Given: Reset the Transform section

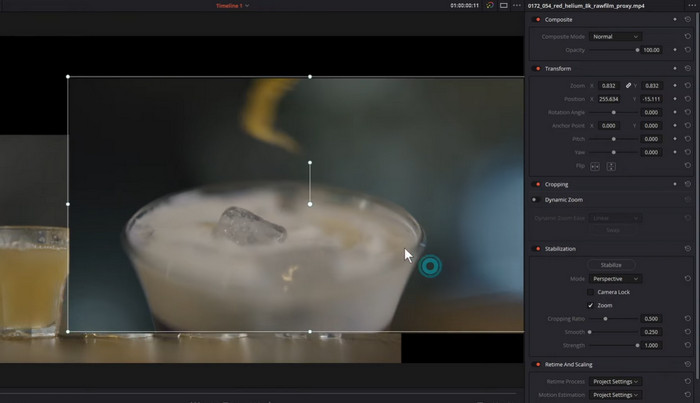Looking at the screenshot, I should (x=688, y=69).
